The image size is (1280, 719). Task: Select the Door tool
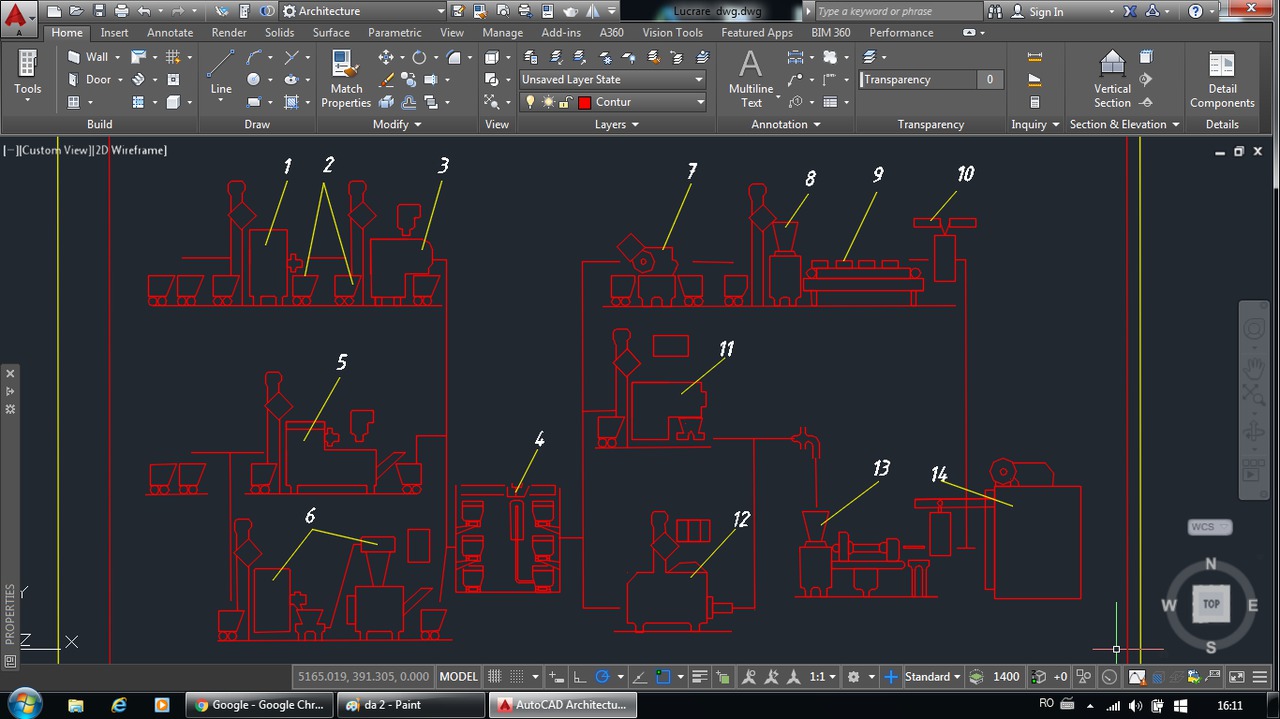coord(95,79)
